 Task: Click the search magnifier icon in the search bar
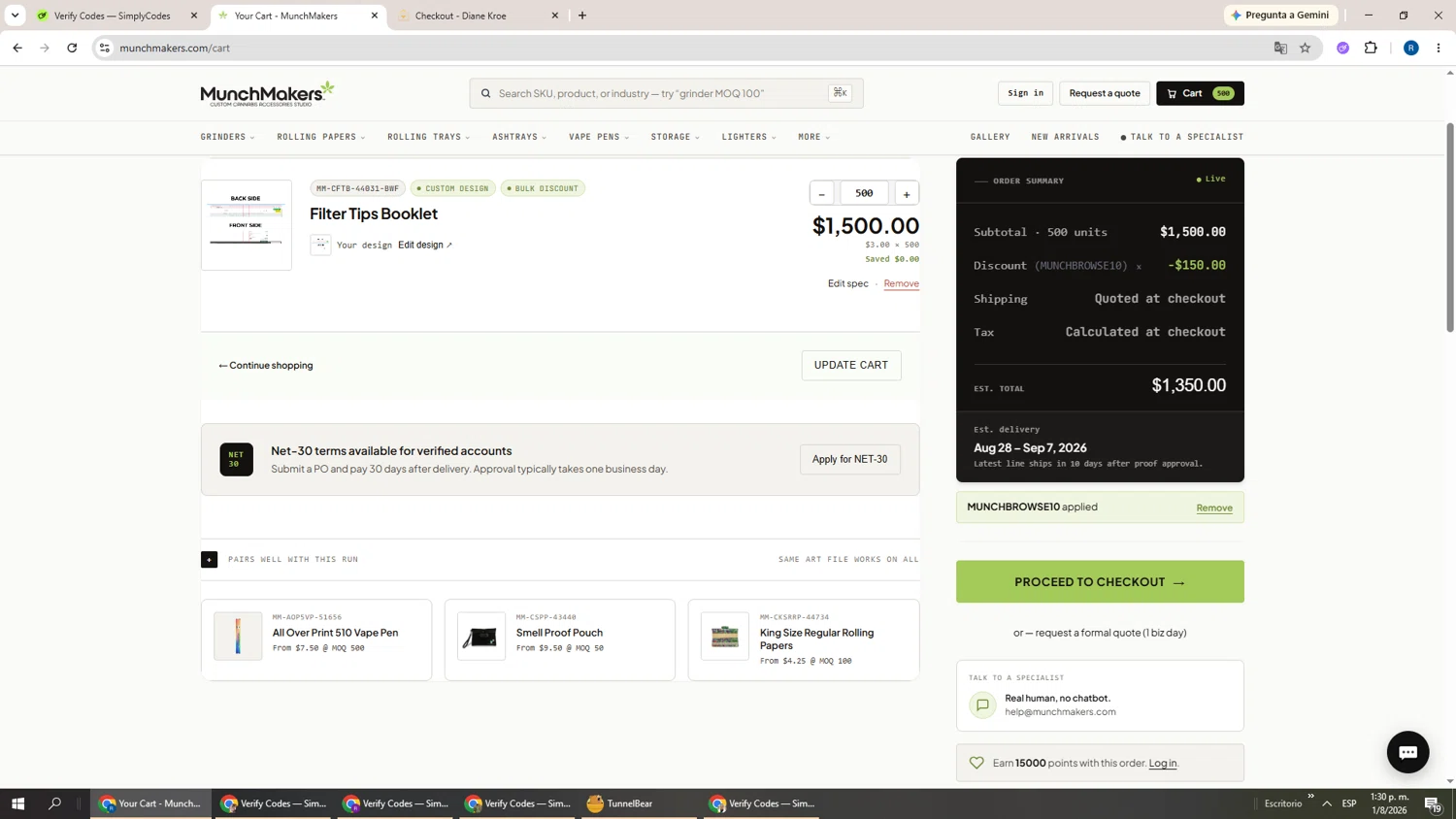[485, 93]
